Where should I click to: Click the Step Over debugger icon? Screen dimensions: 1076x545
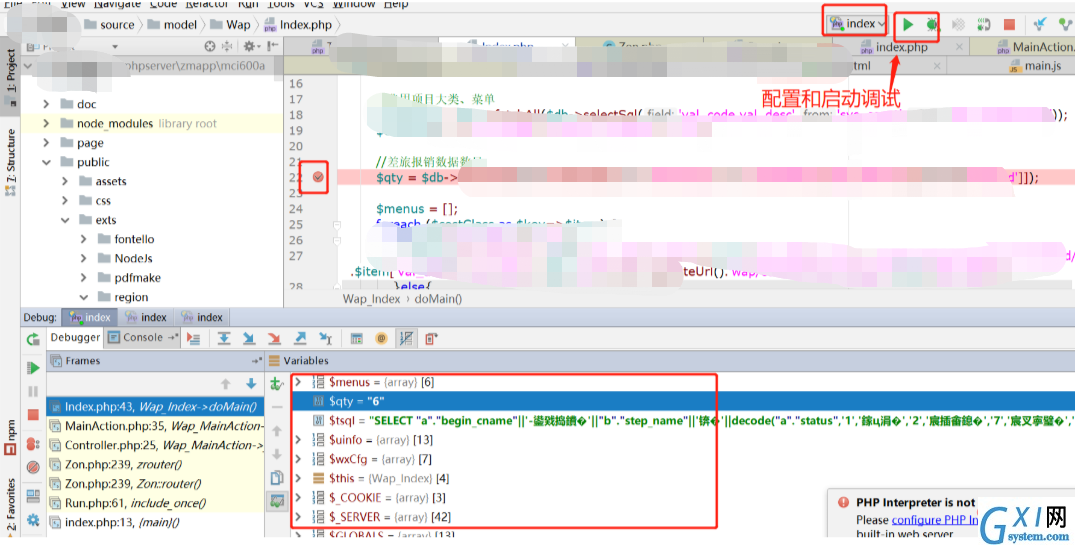click(x=224, y=338)
